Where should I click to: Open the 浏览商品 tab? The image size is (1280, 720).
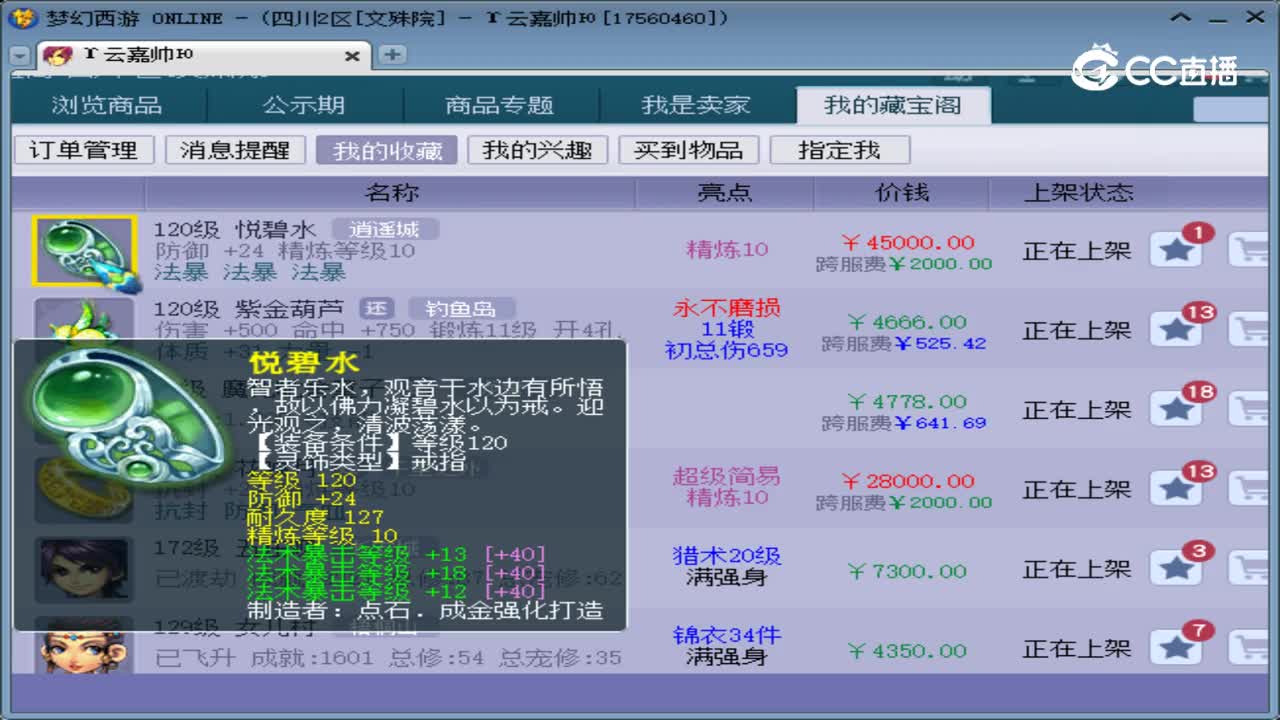[107, 105]
